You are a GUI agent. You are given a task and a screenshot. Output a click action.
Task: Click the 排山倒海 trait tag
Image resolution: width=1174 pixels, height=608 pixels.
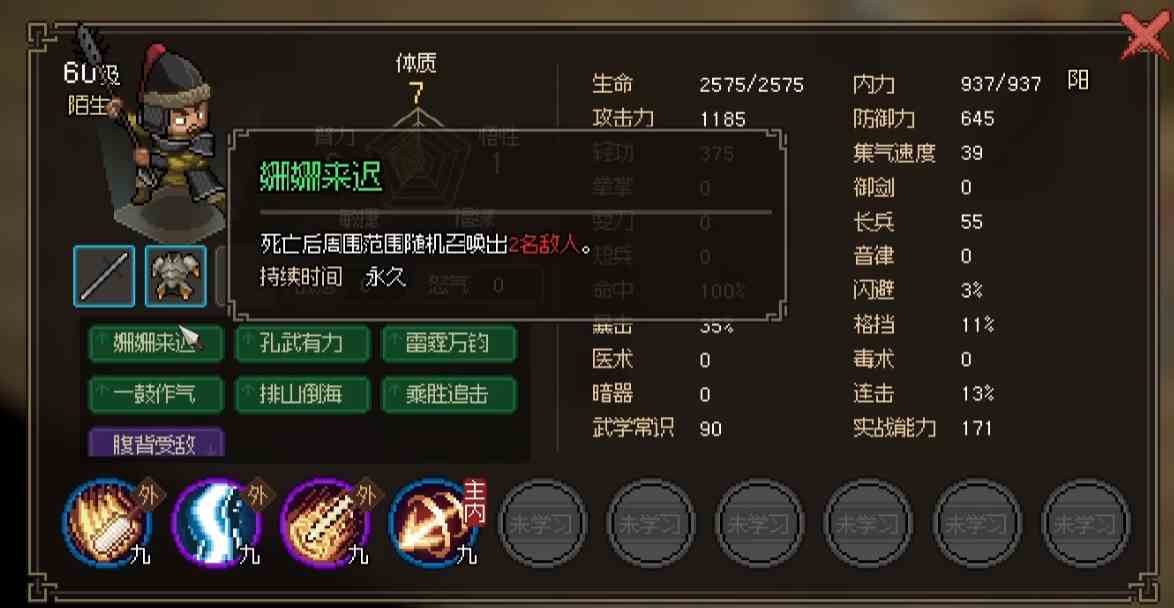coord(302,394)
